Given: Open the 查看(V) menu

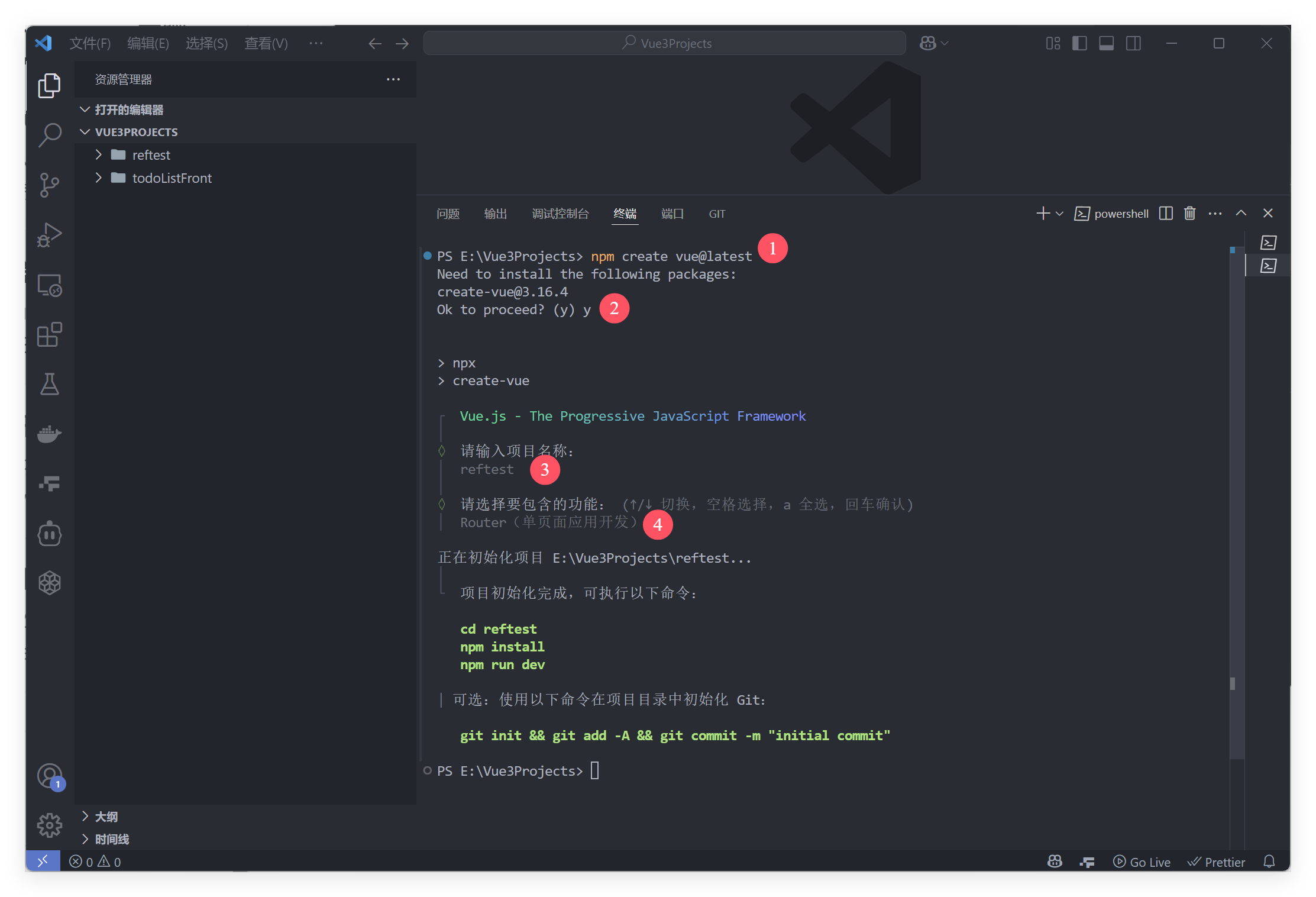Looking at the screenshot, I should click(x=266, y=43).
